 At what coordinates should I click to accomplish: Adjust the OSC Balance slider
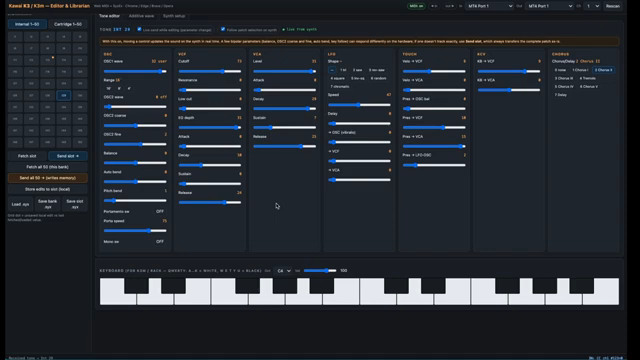coord(135,163)
